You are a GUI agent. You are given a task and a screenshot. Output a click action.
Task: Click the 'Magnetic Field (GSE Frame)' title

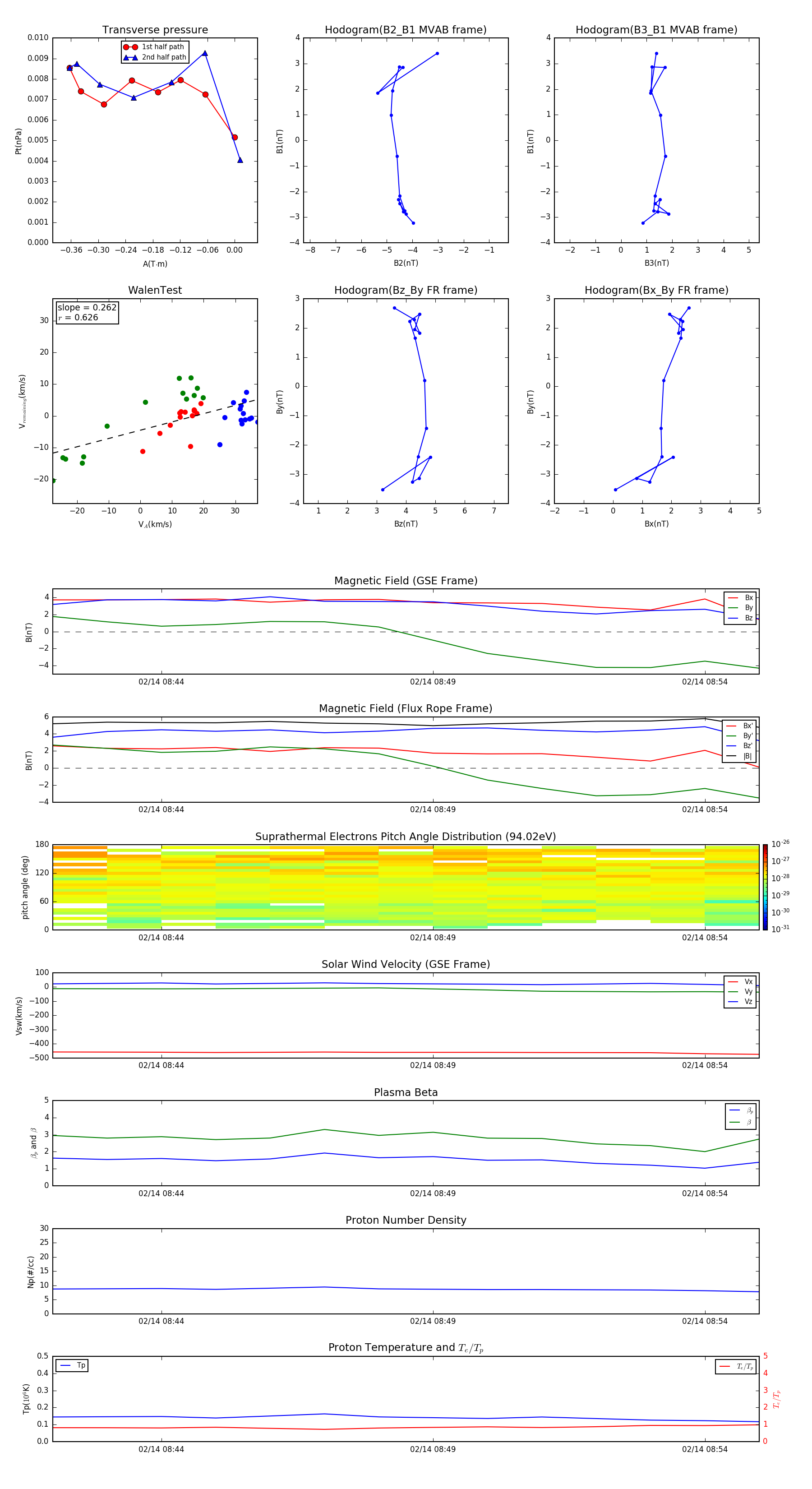click(x=406, y=581)
